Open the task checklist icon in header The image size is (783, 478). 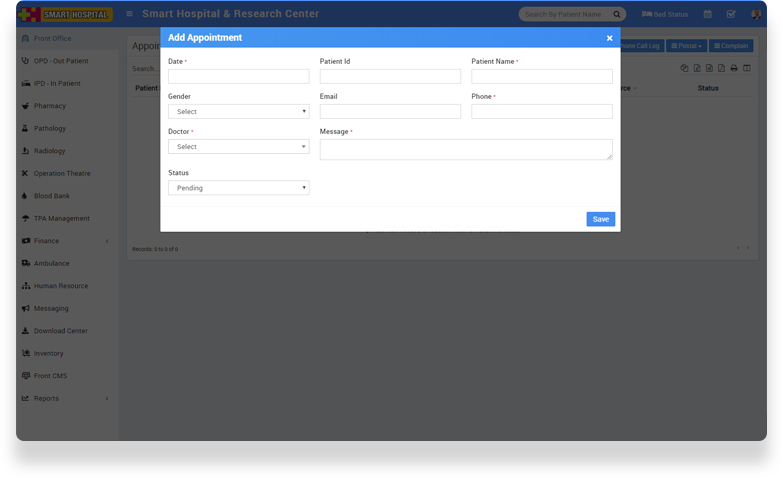[731, 14]
